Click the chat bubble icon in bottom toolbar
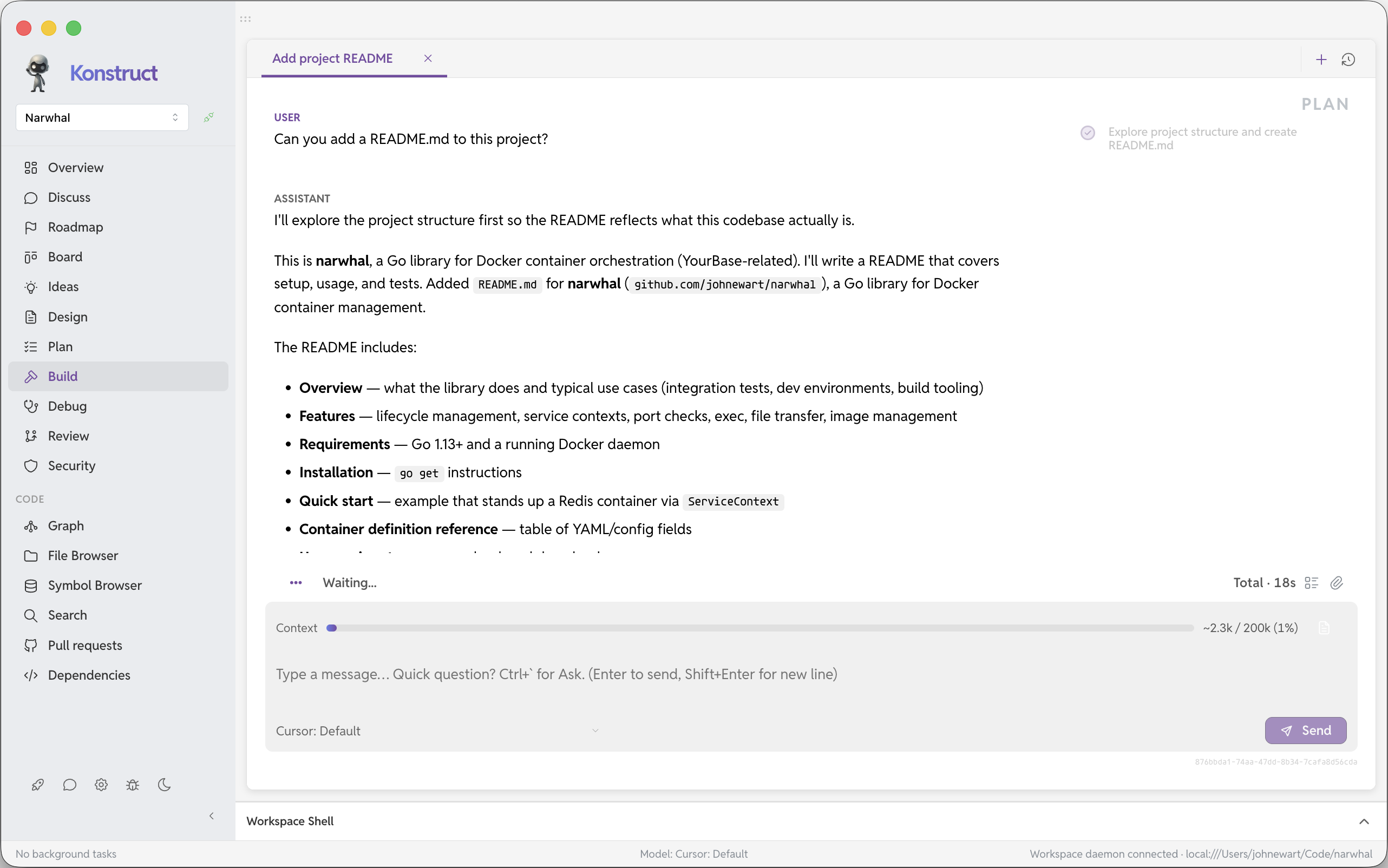The width and height of the screenshot is (1388, 868). [x=69, y=785]
